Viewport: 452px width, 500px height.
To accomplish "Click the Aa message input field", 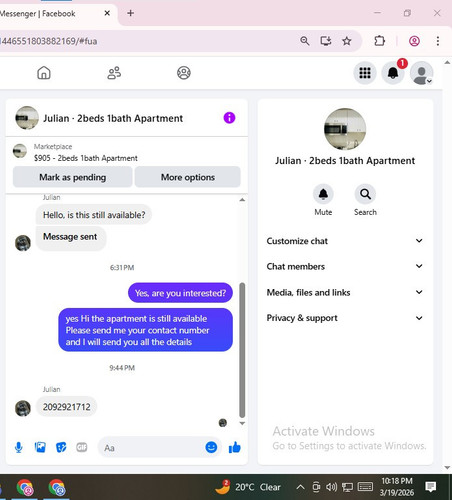I will coord(152,448).
